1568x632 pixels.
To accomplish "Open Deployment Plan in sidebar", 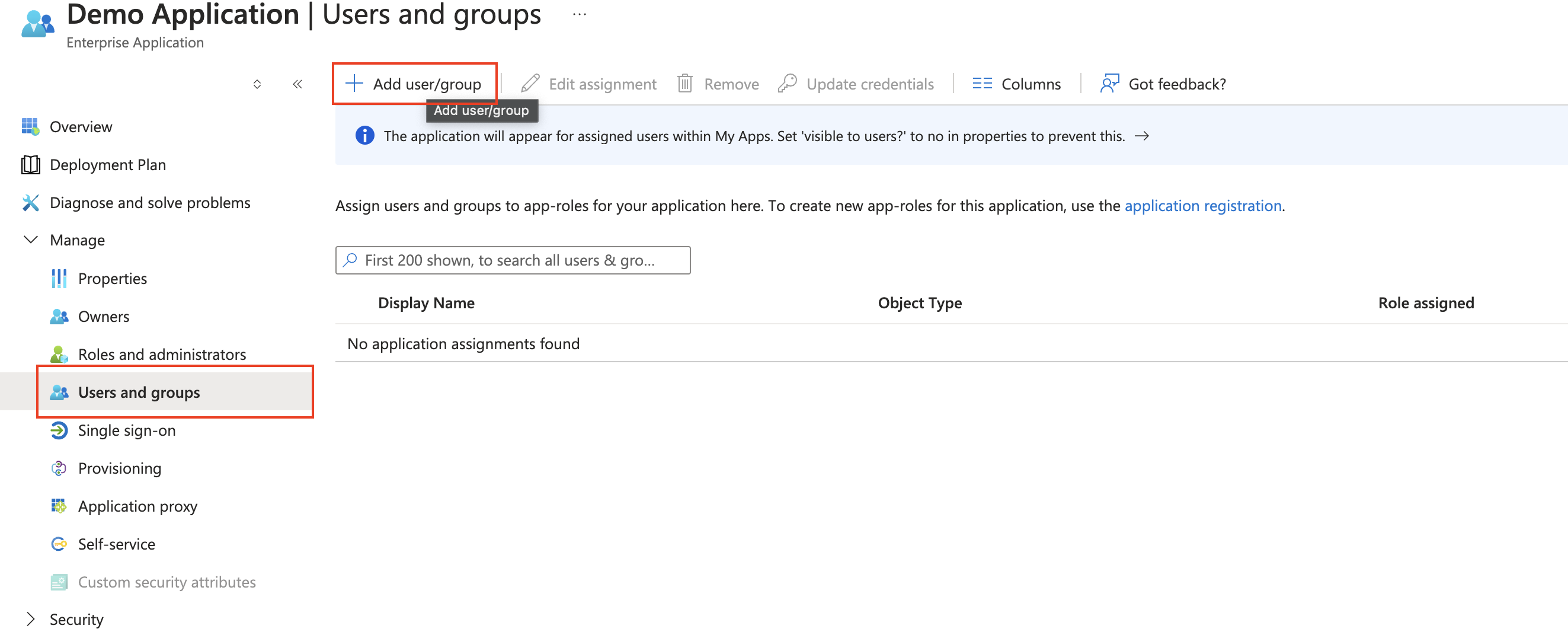I will pyautogui.click(x=108, y=164).
